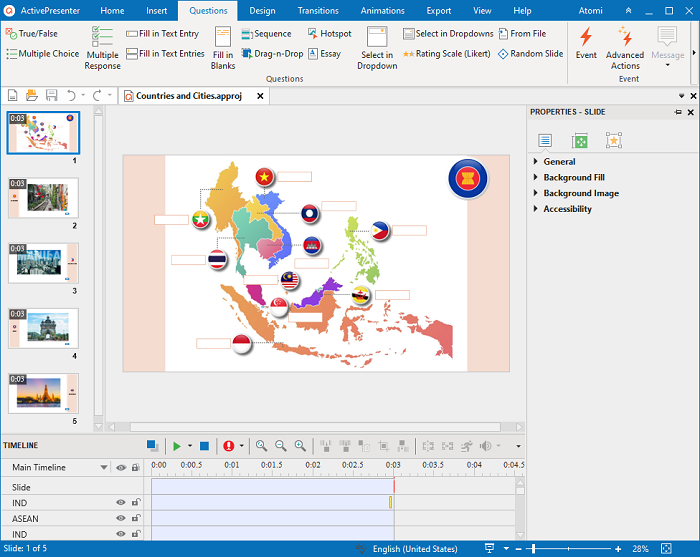Viewport: 700px width, 557px height.
Task: Insert an Essay question
Action: 325,54
